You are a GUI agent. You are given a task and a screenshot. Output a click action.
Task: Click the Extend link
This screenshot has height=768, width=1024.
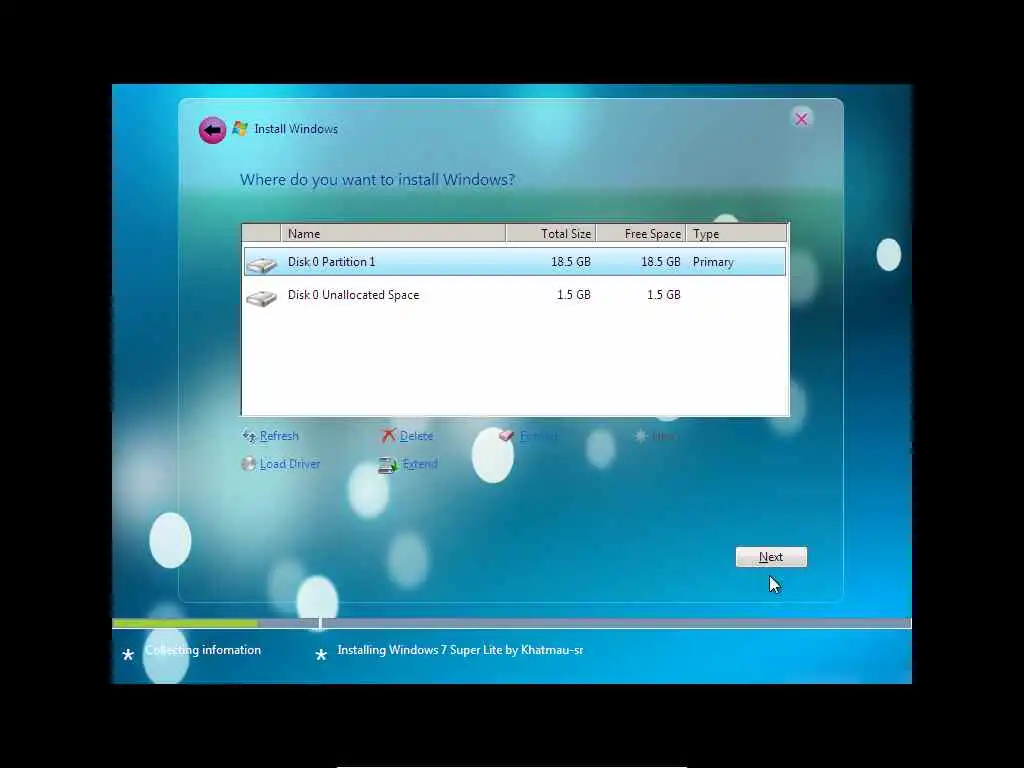coord(420,464)
